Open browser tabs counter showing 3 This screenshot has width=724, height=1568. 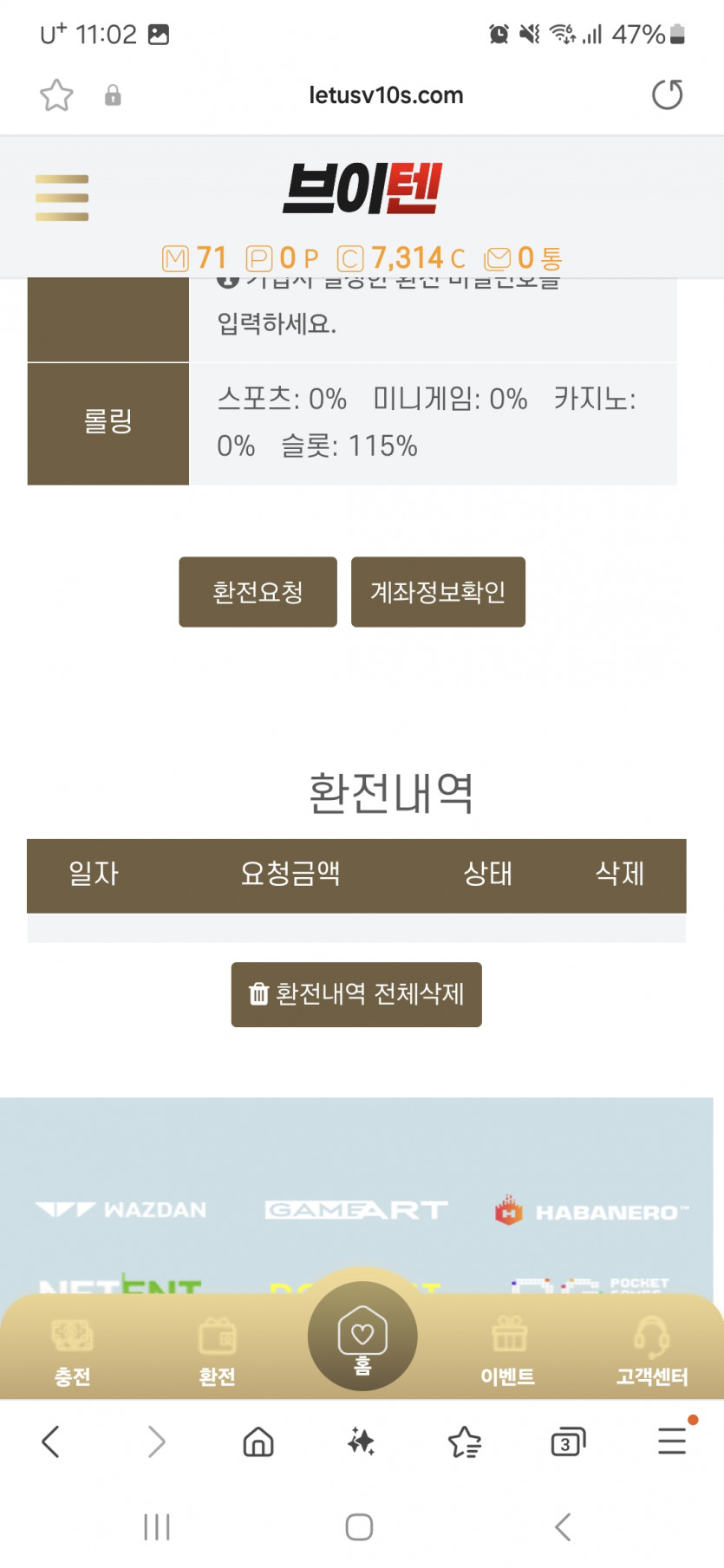click(568, 1442)
